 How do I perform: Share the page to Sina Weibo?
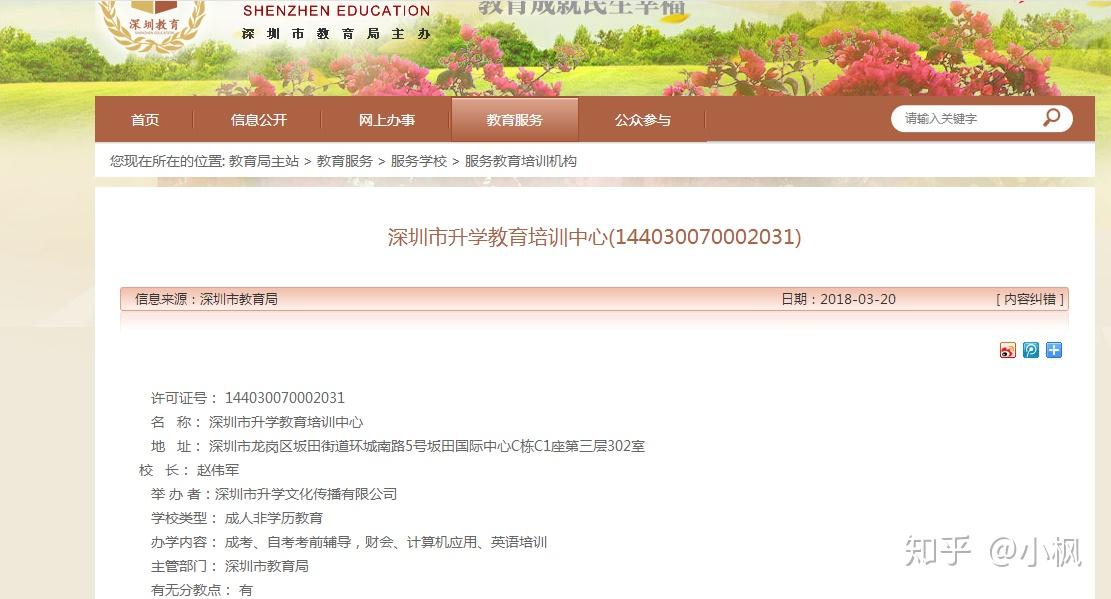(1008, 350)
